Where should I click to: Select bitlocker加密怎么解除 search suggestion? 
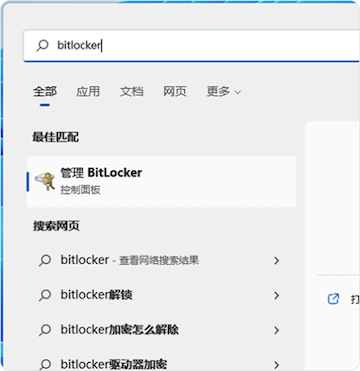pyautogui.click(x=161, y=330)
